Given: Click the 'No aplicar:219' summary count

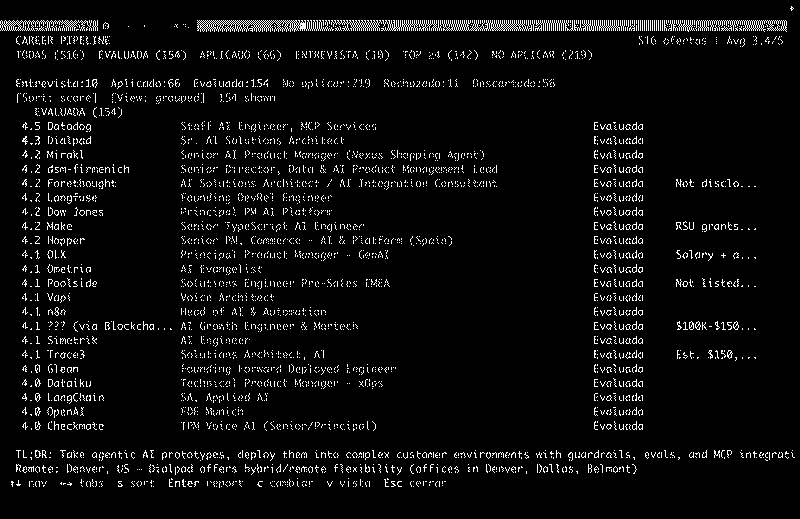Looking at the screenshot, I should pos(326,83).
